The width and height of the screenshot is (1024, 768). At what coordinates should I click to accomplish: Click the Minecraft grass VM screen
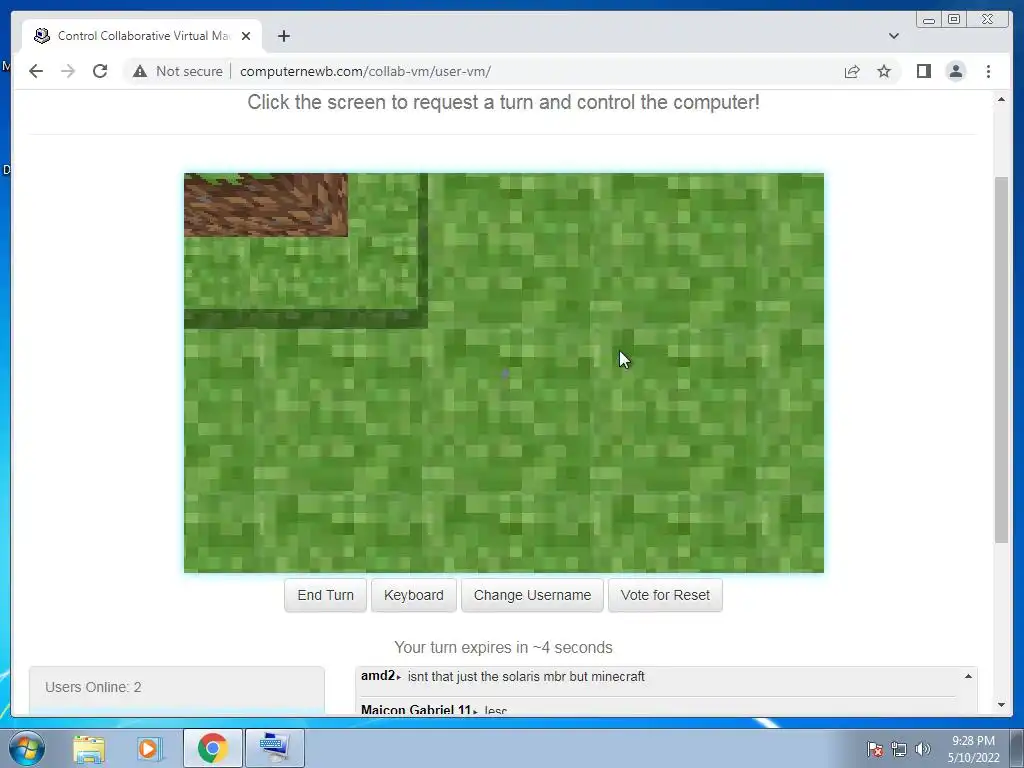pyautogui.click(x=504, y=373)
